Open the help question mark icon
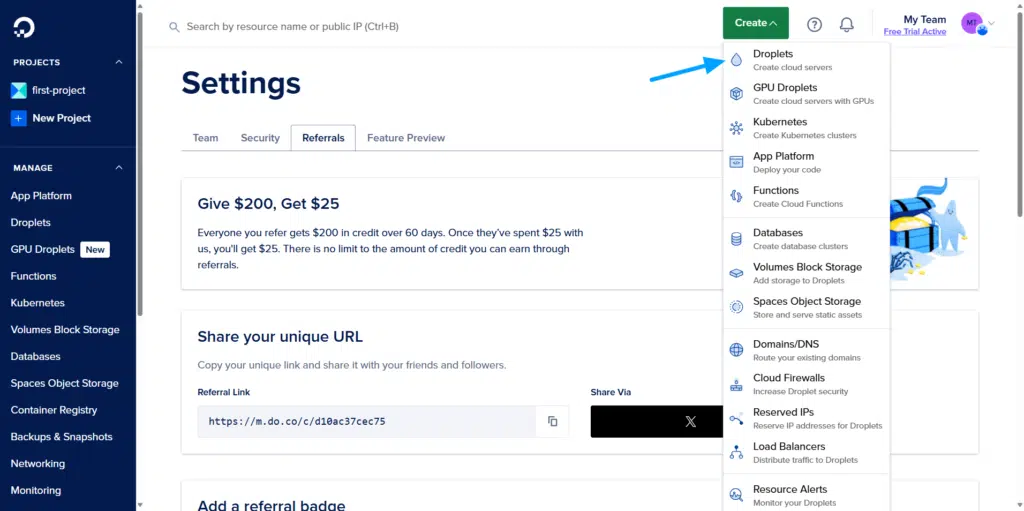The width and height of the screenshot is (1024, 511). coord(814,25)
